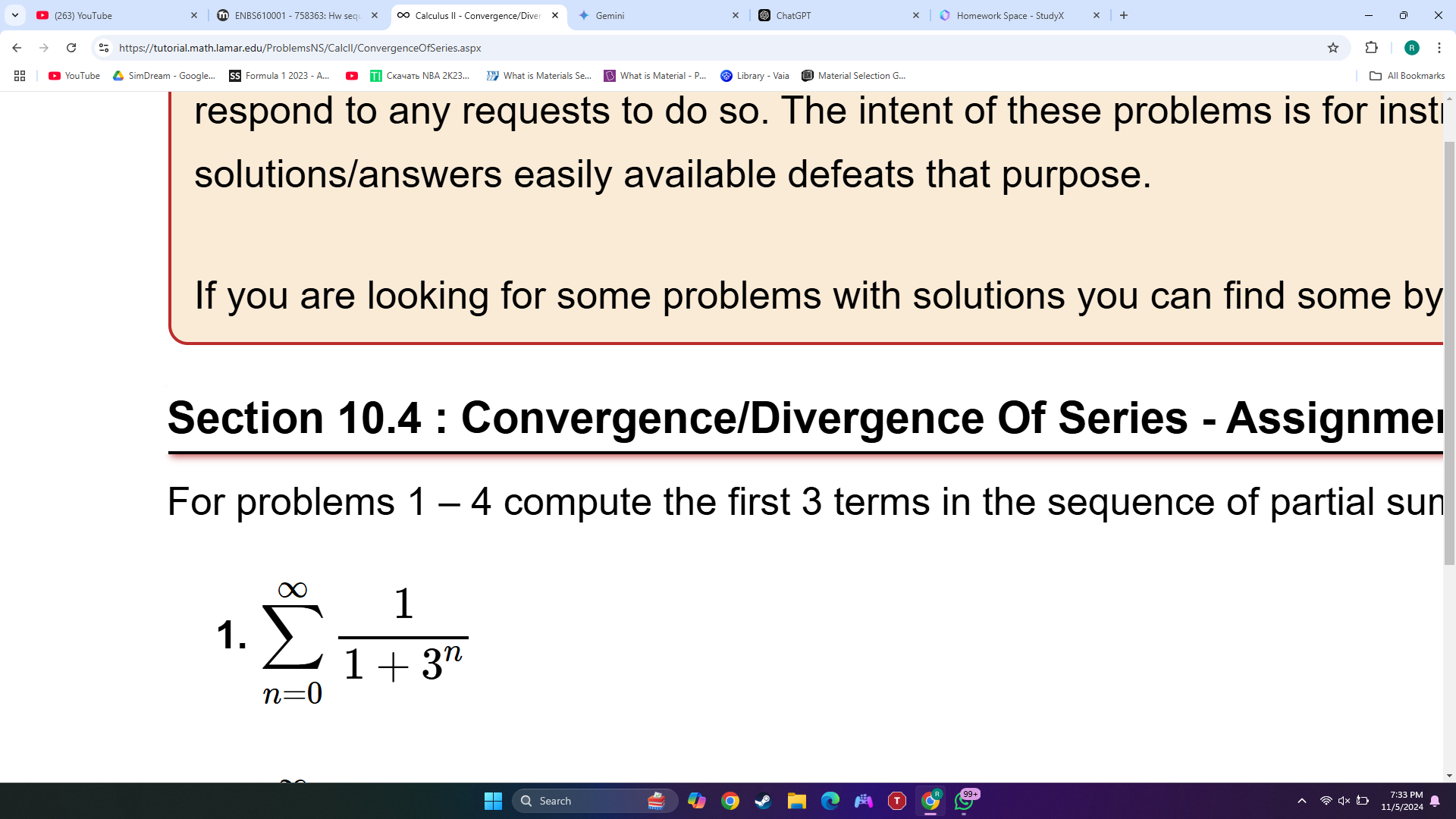This screenshot has width=1456, height=819.
Task: Close the ENBS610001 tab
Action: coord(375,15)
